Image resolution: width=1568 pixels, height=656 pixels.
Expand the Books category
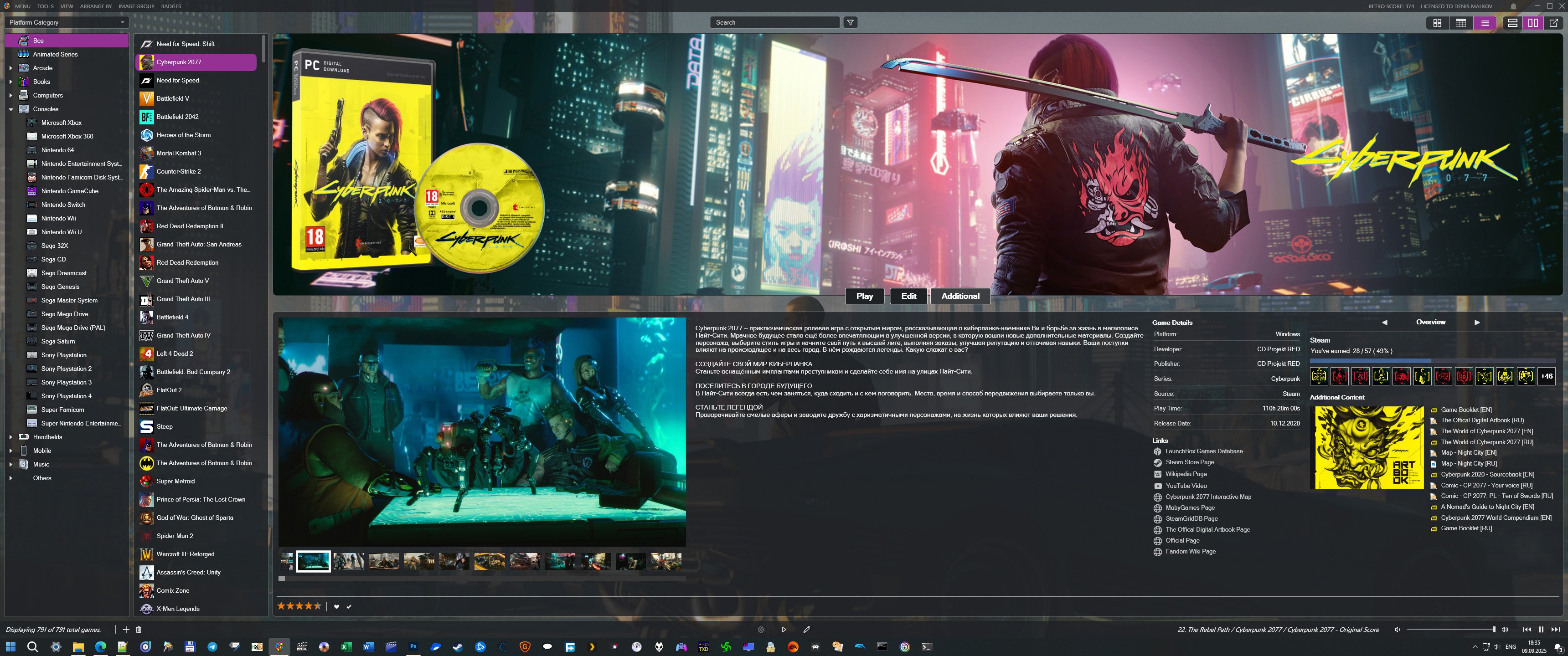[10, 82]
